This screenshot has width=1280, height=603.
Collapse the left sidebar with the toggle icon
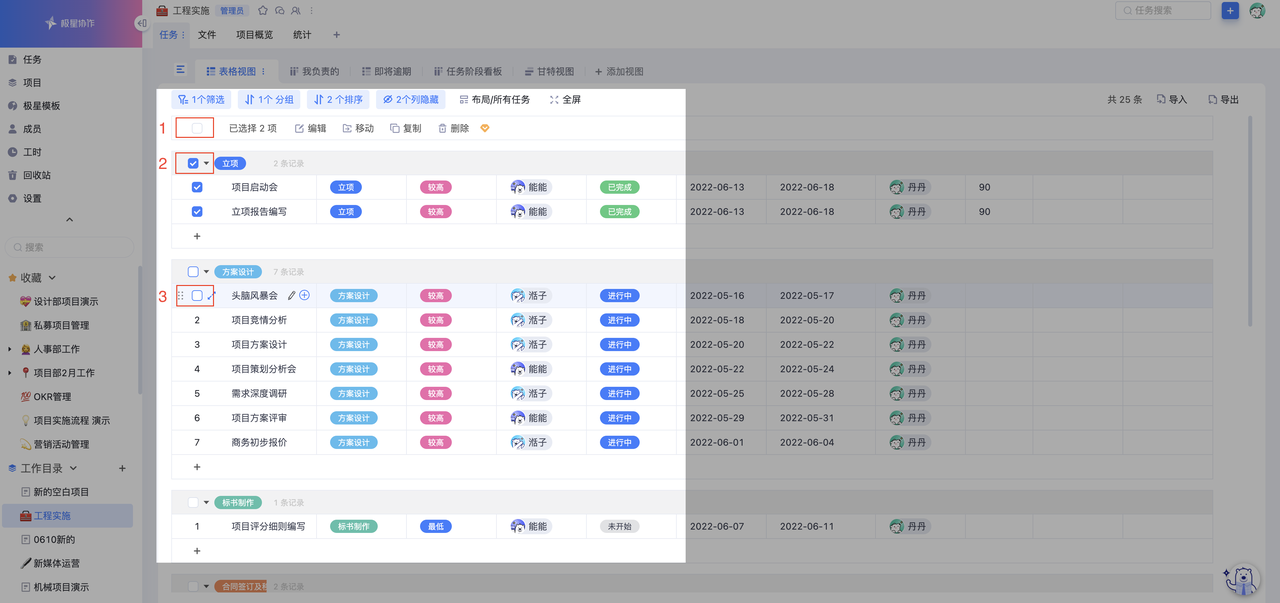coord(141,23)
